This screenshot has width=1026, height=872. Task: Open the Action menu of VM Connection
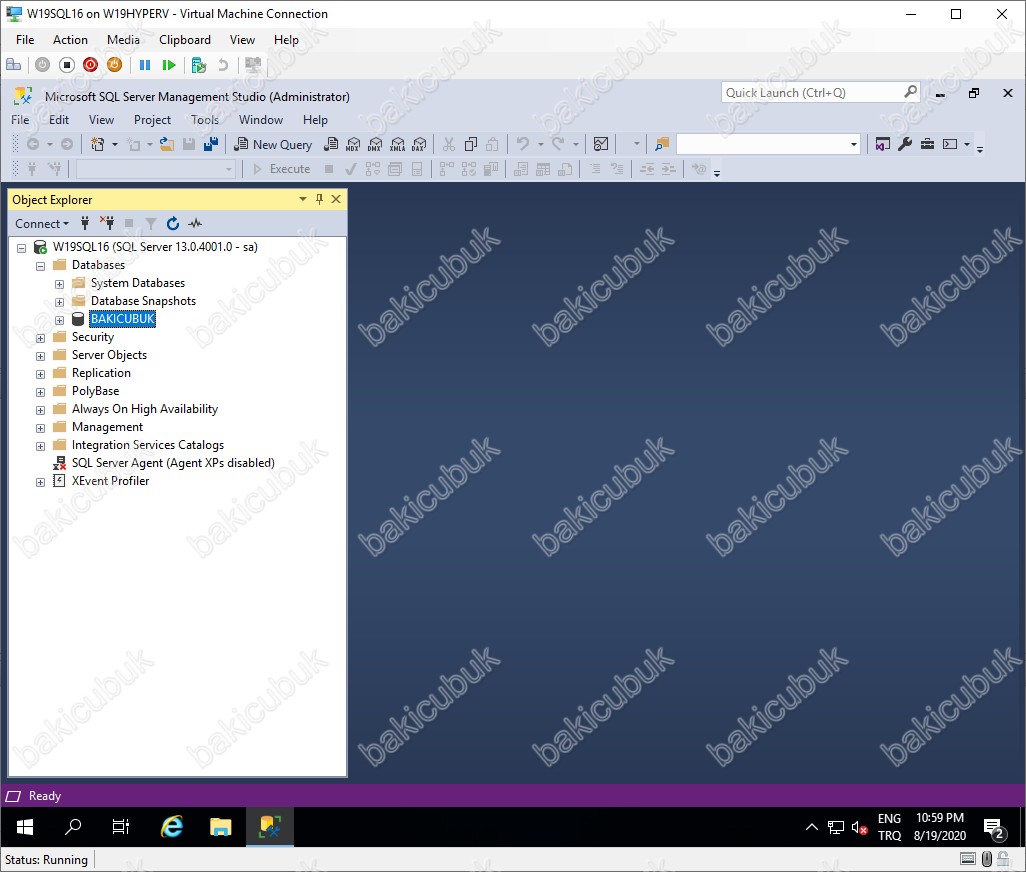pos(70,40)
